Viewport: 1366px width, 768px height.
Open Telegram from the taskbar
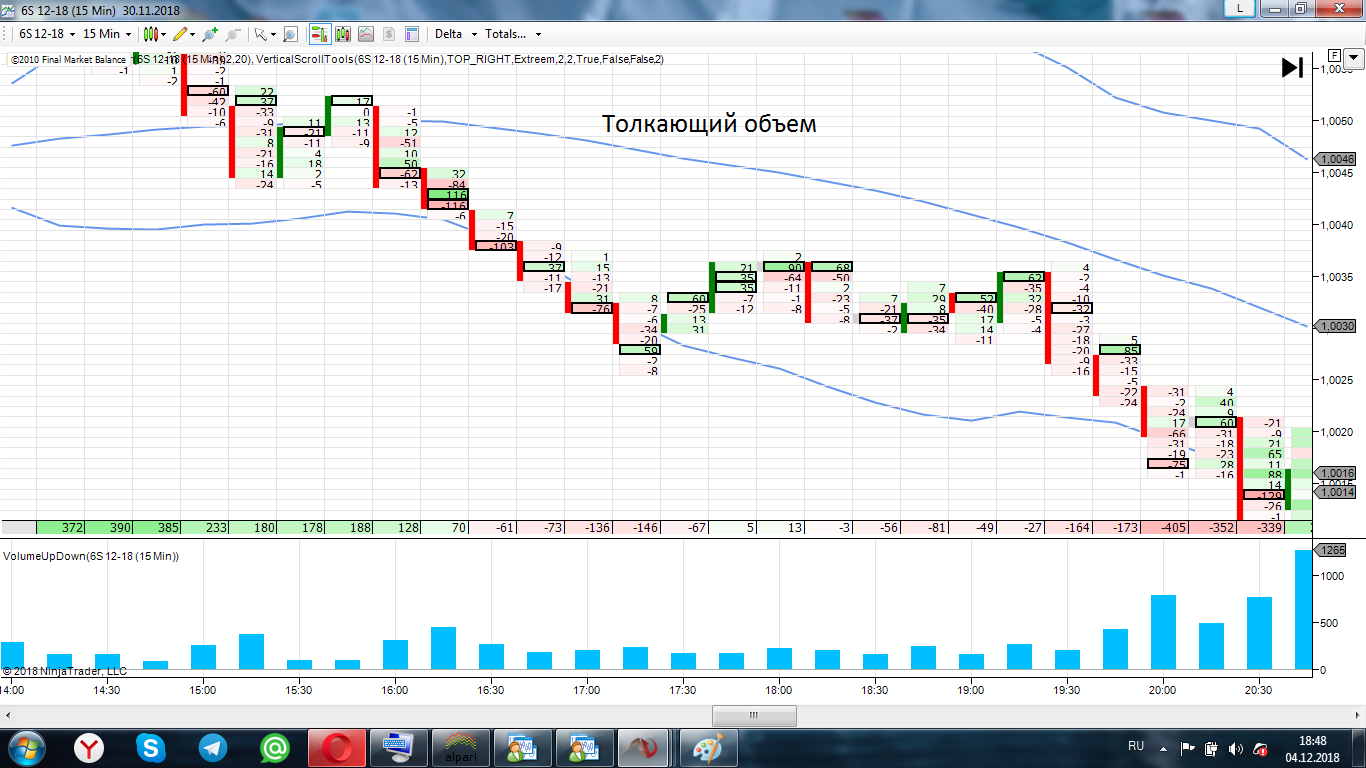coord(212,747)
